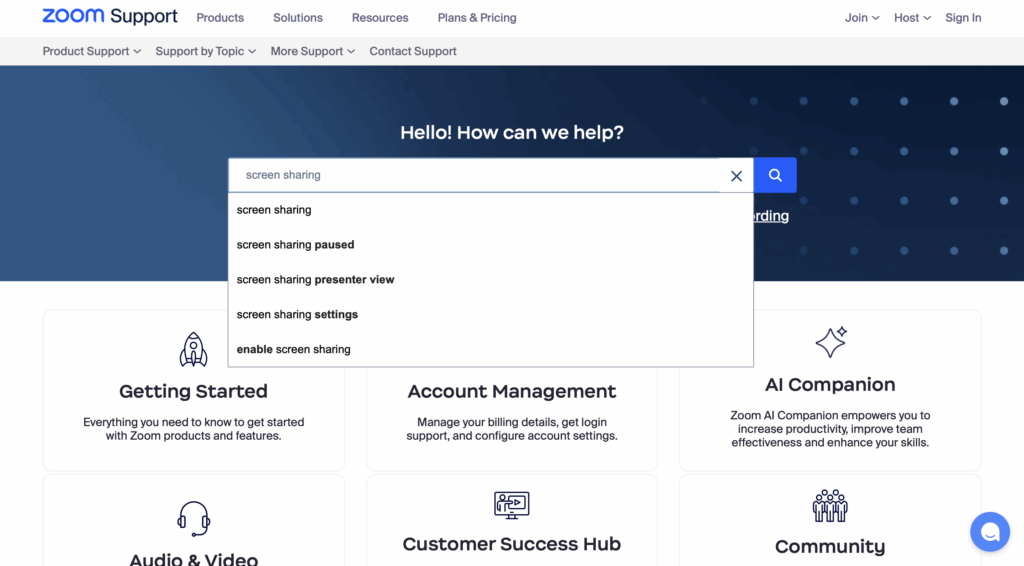
Task: Open the Resources menu
Action: 380,18
